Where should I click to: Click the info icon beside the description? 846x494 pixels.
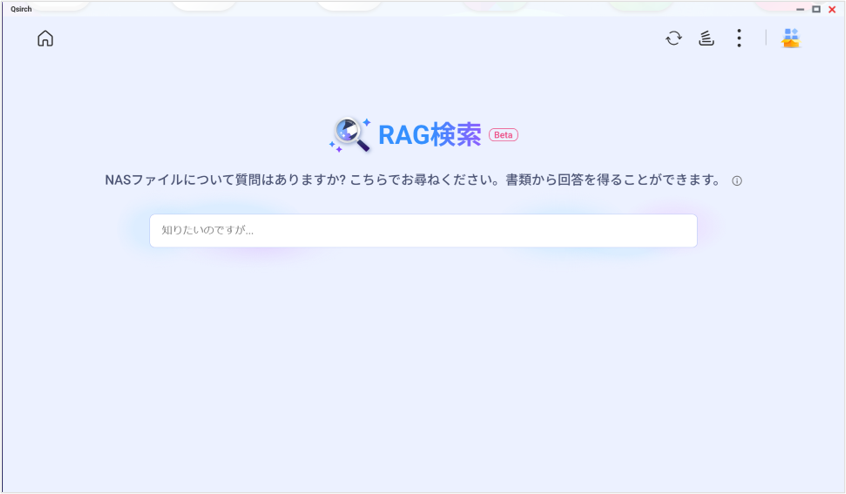[x=737, y=182]
